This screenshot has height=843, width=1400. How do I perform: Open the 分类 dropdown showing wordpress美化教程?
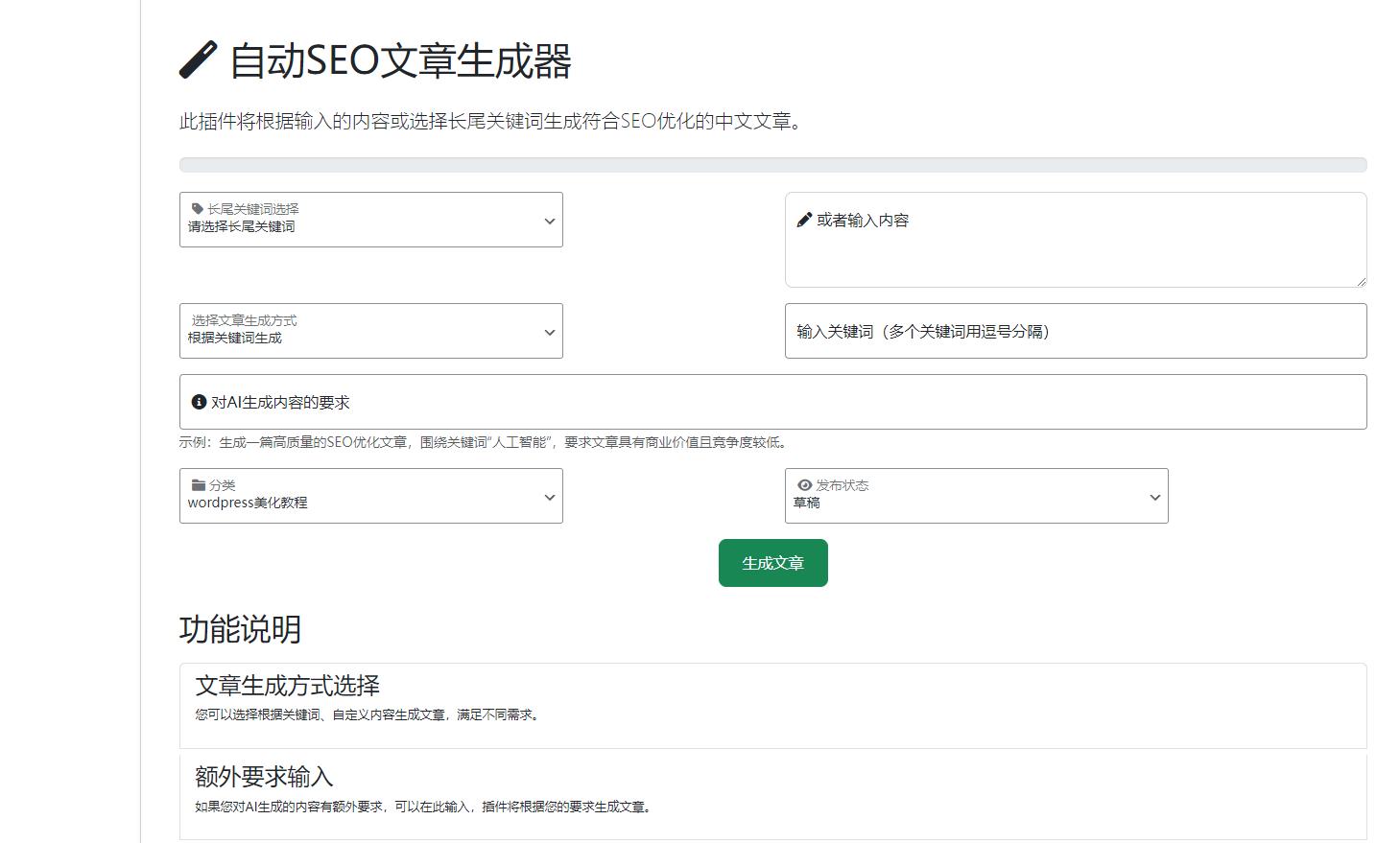click(x=371, y=496)
